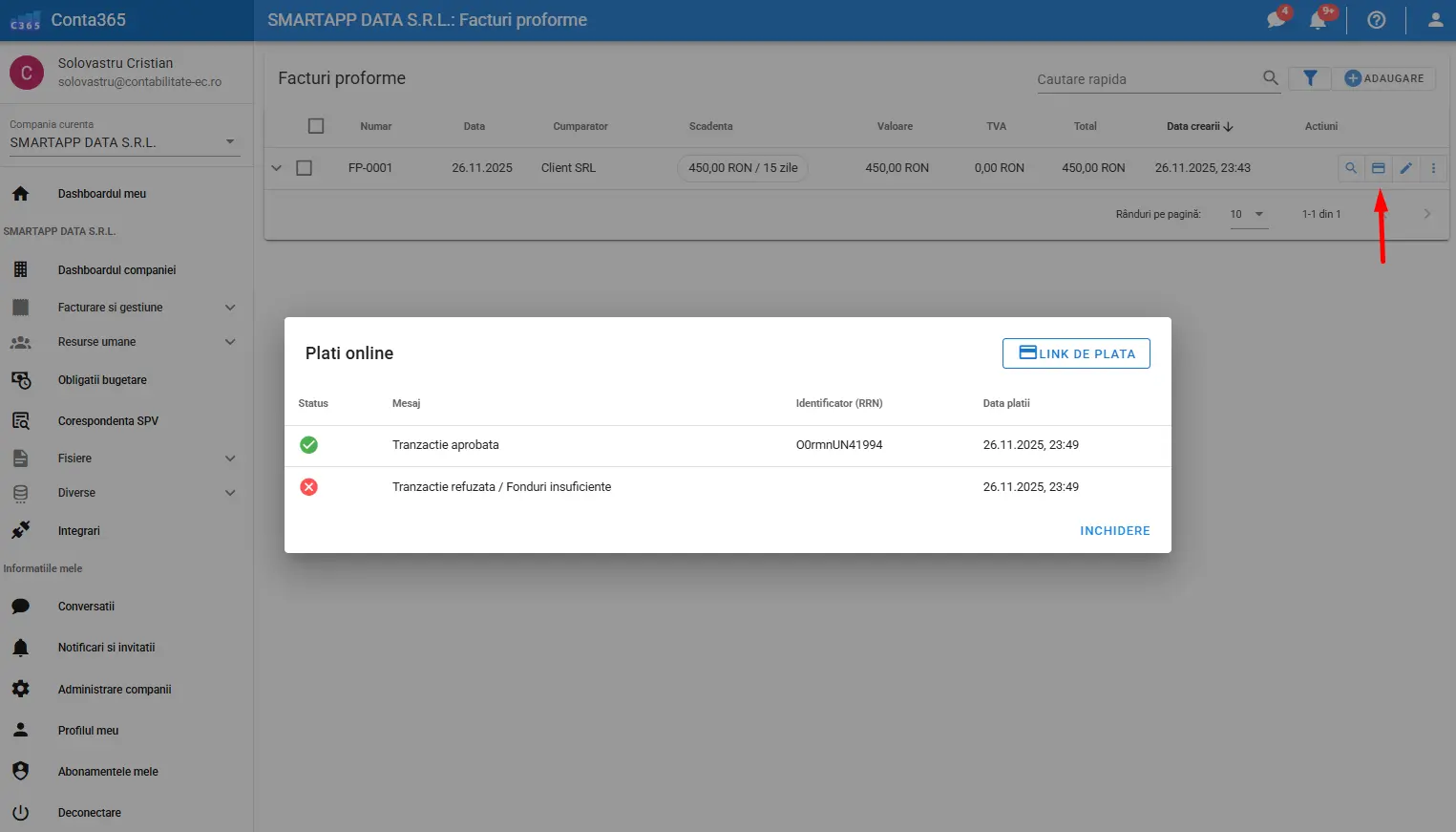The image size is (1456, 832).
Task: Open the help question mark icon
Action: tap(1376, 20)
